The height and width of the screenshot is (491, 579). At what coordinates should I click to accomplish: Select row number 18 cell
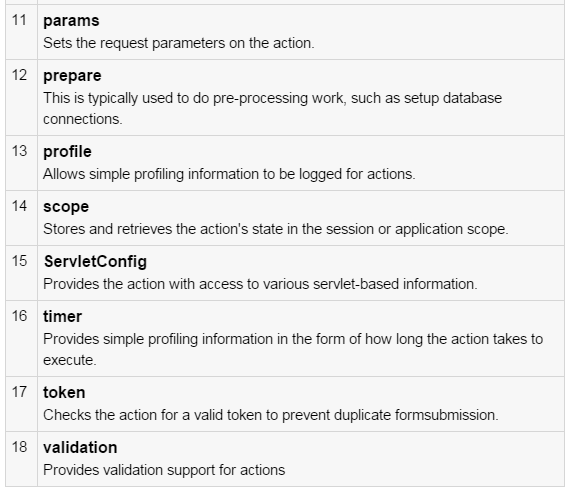tap(21, 459)
